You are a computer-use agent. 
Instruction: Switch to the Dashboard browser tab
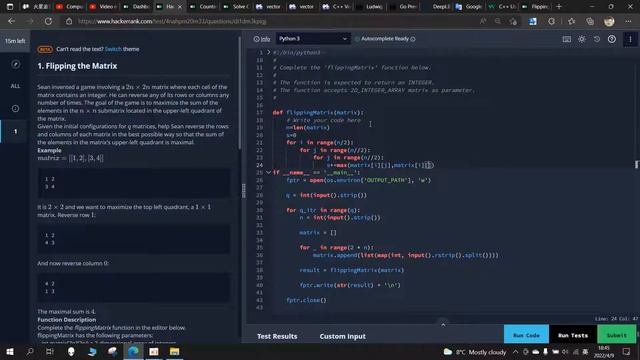pos(136,7)
